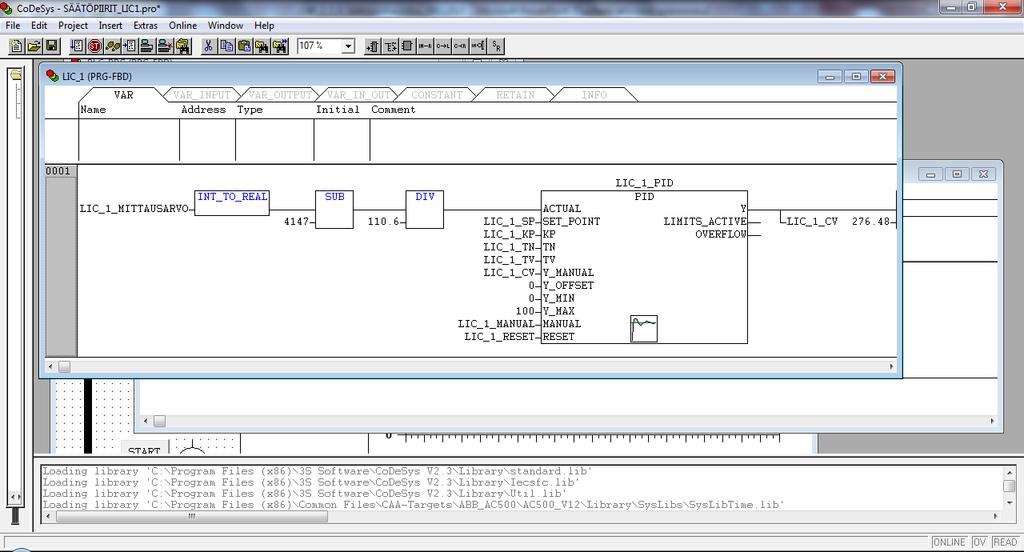This screenshot has height=552, width=1024.
Task: Toggle breakpoint toolbar icon
Action: 129,46
